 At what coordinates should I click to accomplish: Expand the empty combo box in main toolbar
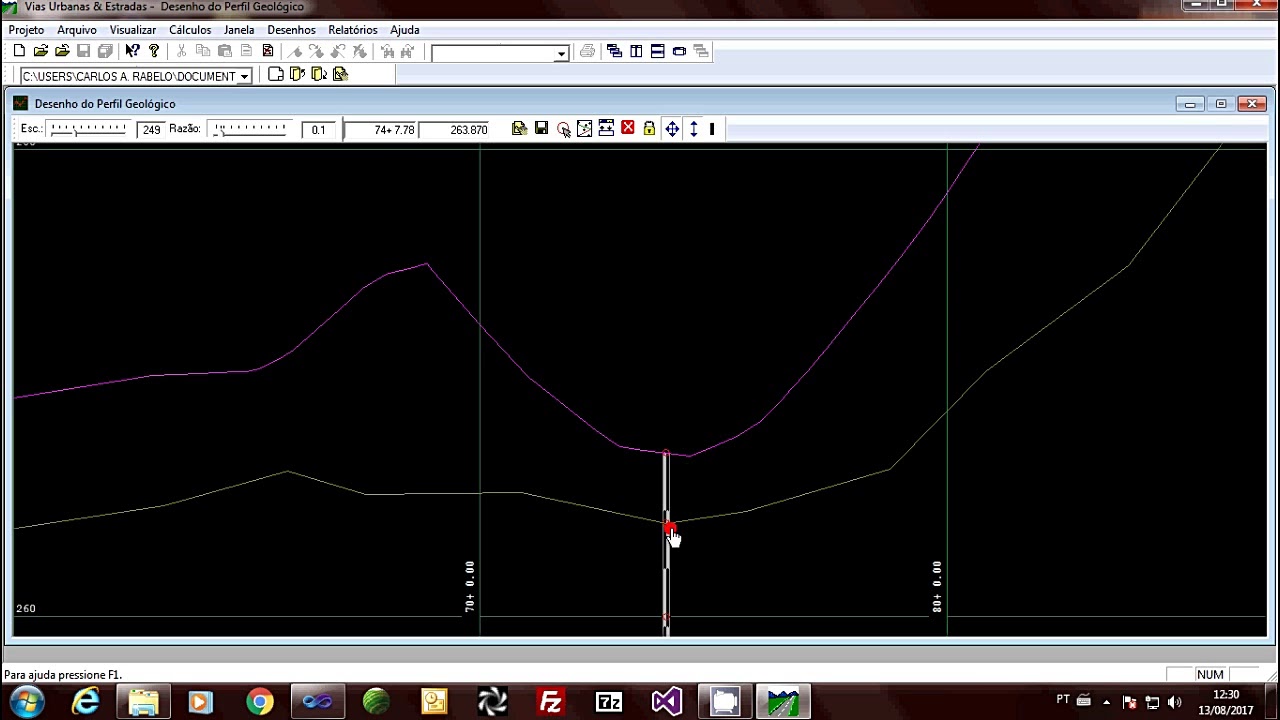pyautogui.click(x=562, y=53)
